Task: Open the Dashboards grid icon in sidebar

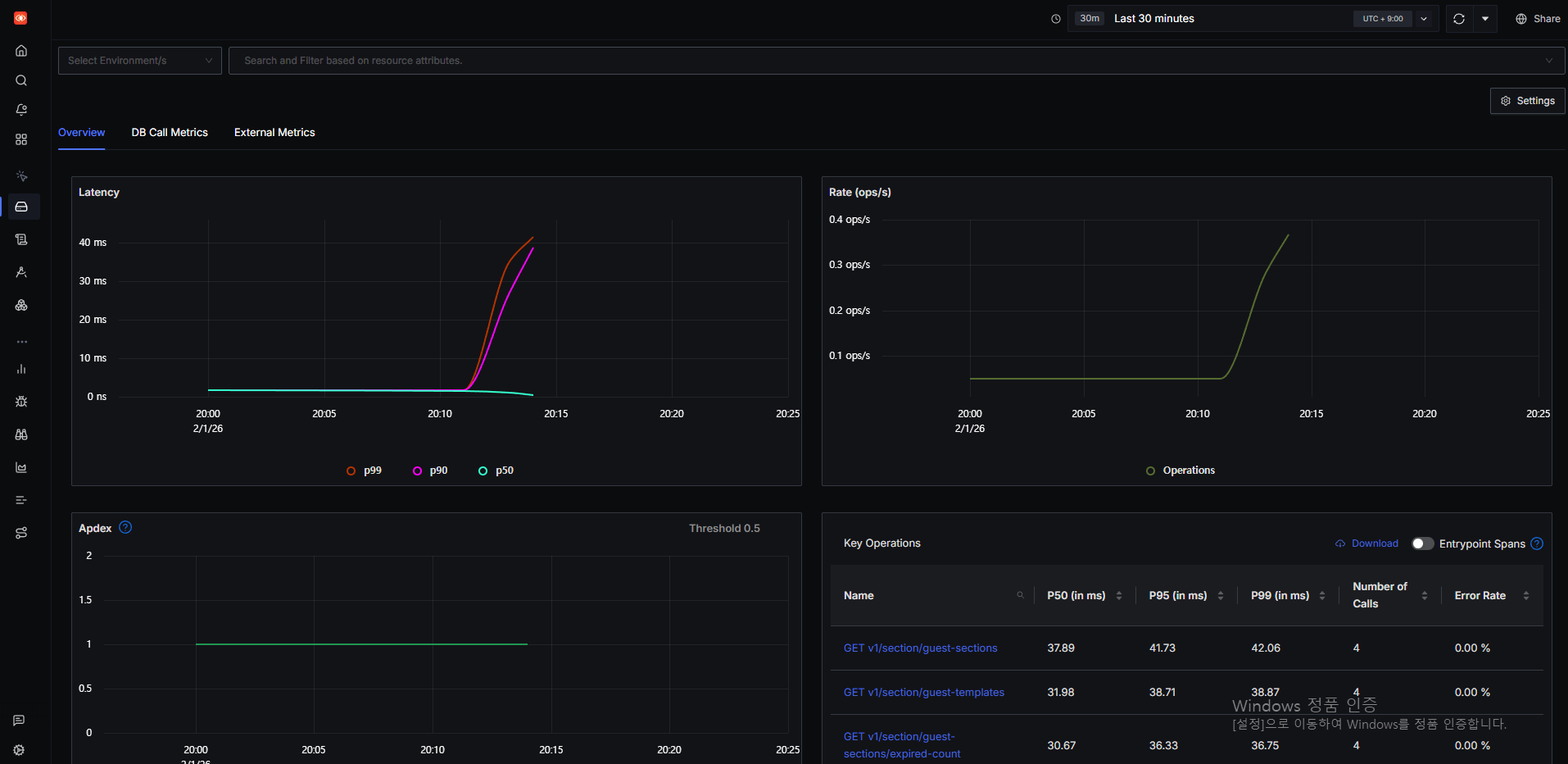Action: pos(21,139)
